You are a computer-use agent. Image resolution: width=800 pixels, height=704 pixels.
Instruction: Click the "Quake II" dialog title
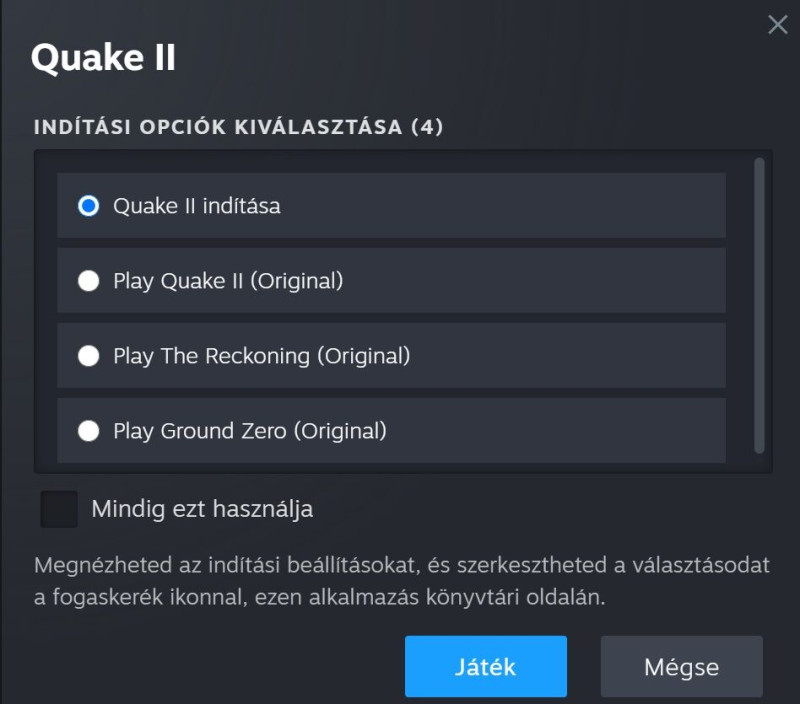point(103,58)
